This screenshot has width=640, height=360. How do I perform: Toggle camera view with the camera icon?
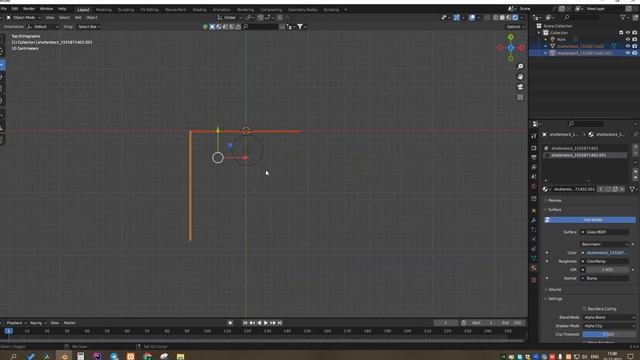[520, 87]
